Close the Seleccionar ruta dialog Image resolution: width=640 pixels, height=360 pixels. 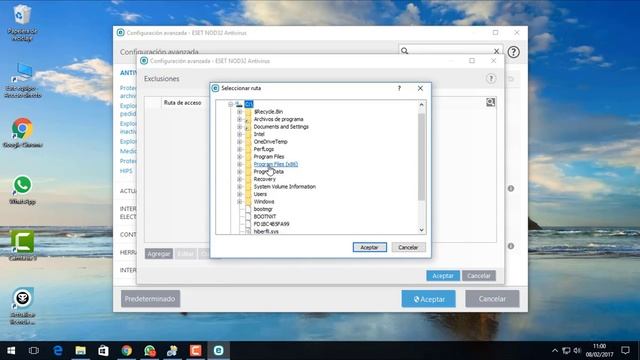pos(420,88)
